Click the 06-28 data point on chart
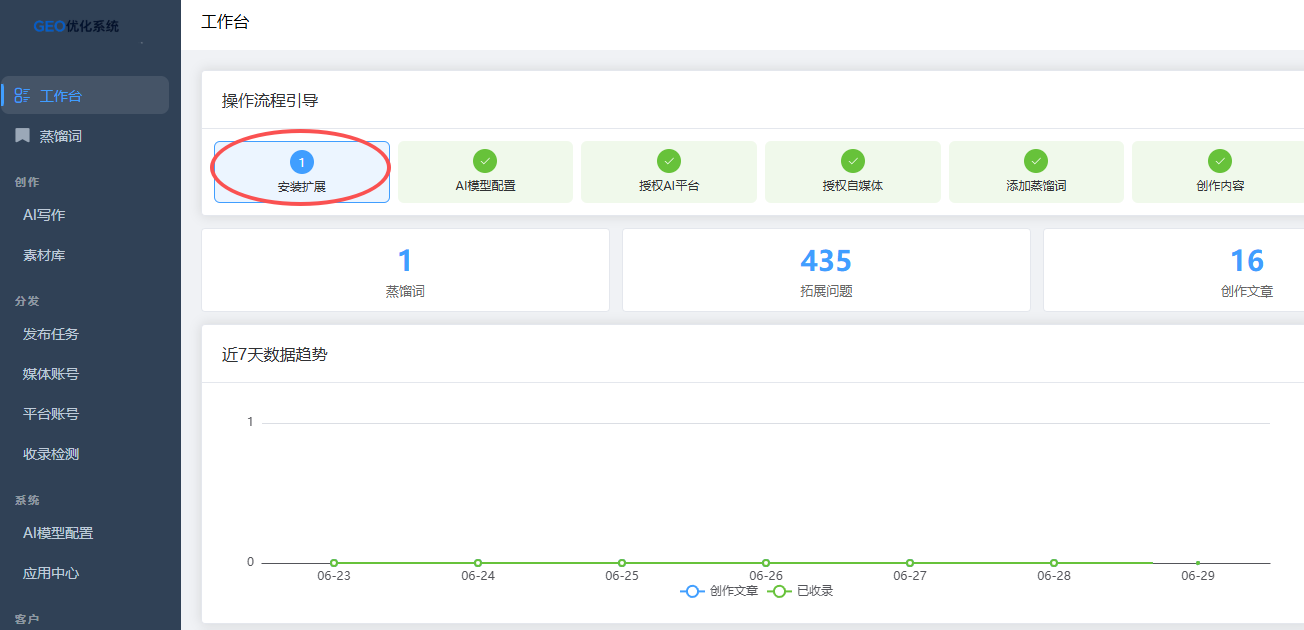 [1054, 563]
